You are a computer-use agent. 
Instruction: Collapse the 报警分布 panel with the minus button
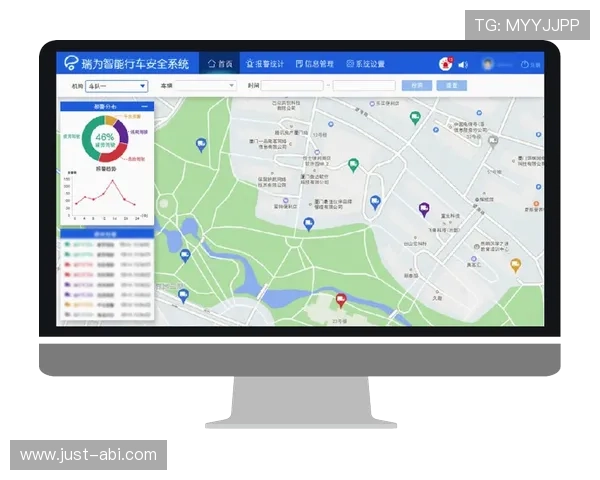tap(145, 105)
